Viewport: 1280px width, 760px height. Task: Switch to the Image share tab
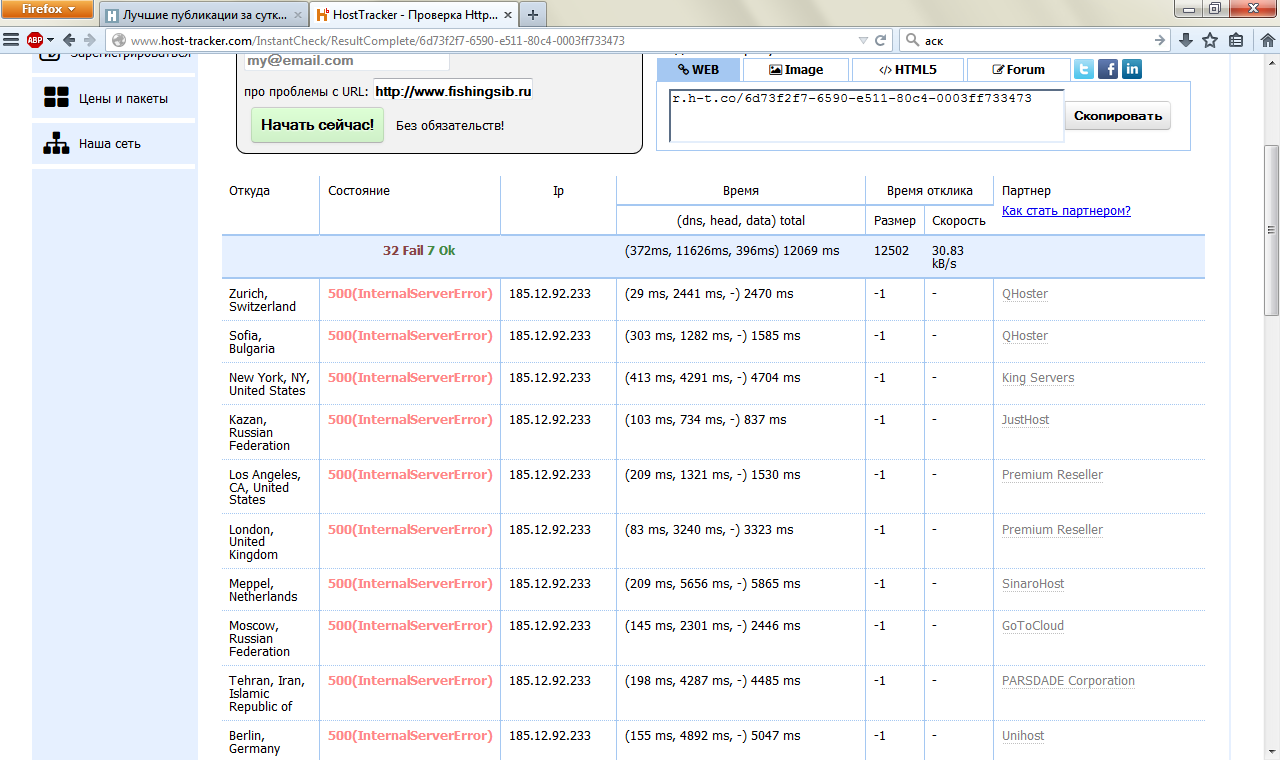click(796, 70)
